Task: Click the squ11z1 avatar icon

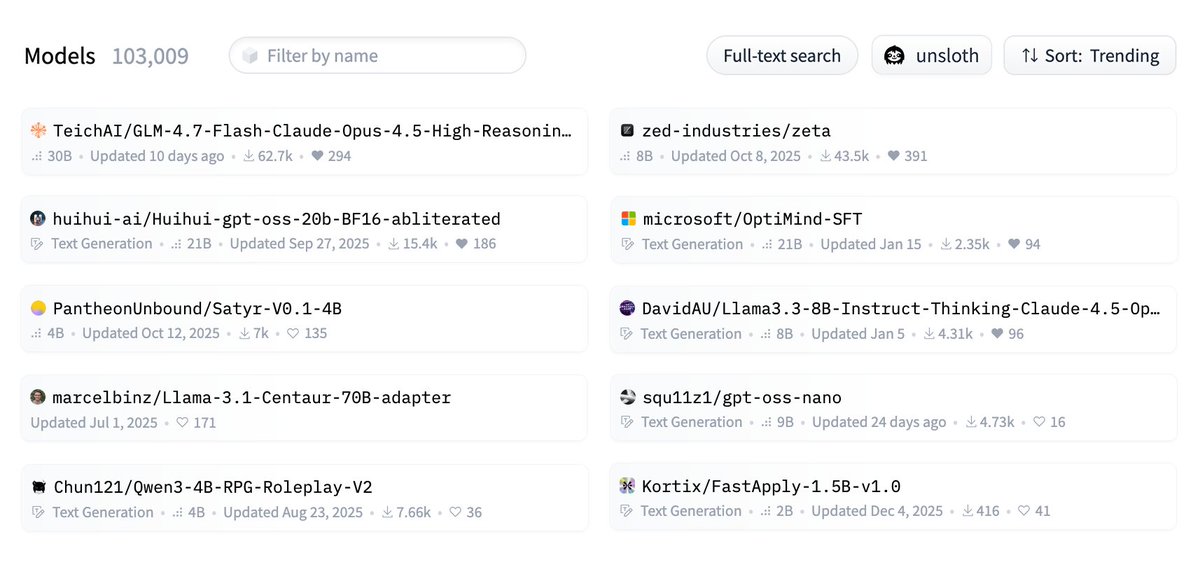Action: [x=628, y=397]
